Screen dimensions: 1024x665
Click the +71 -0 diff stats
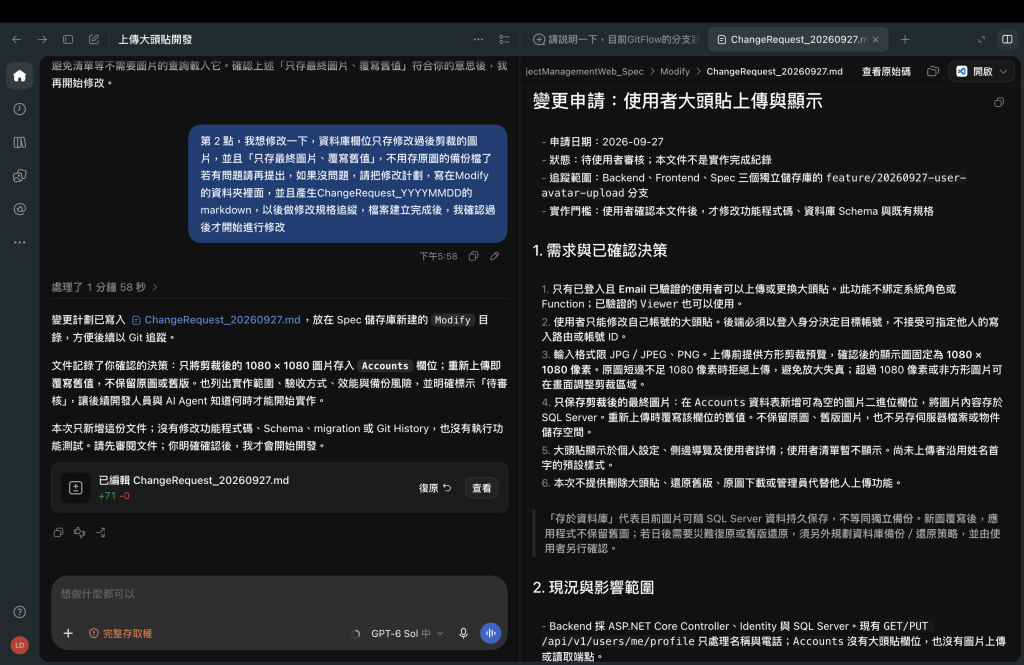point(114,496)
